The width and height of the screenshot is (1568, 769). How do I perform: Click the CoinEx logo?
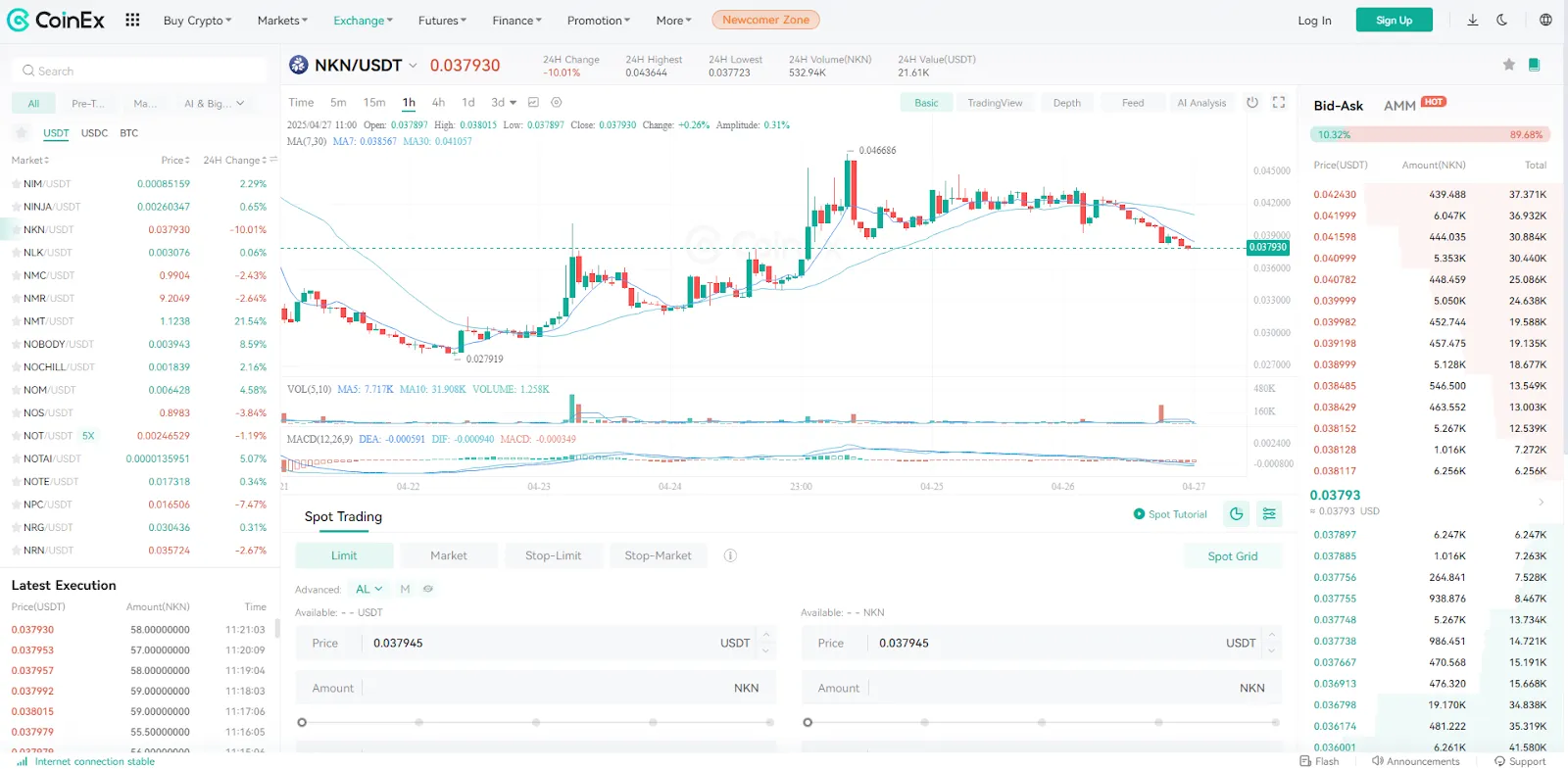56,20
